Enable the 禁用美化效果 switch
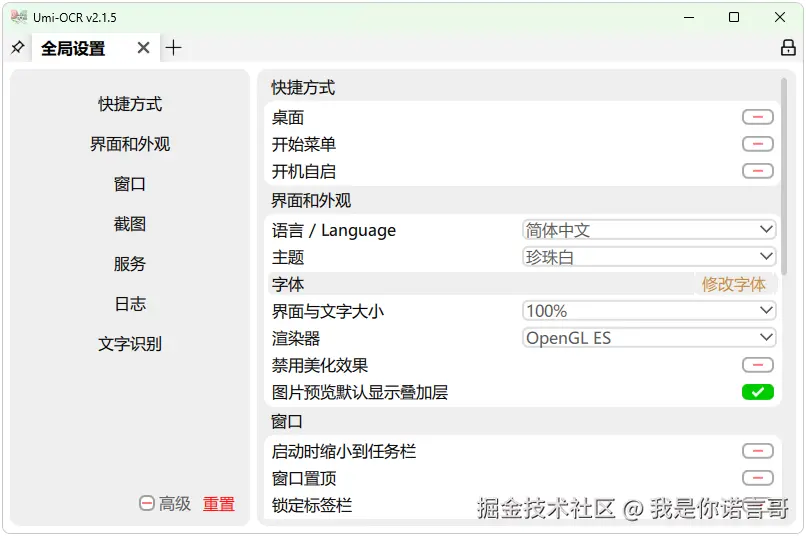 click(757, 365)
